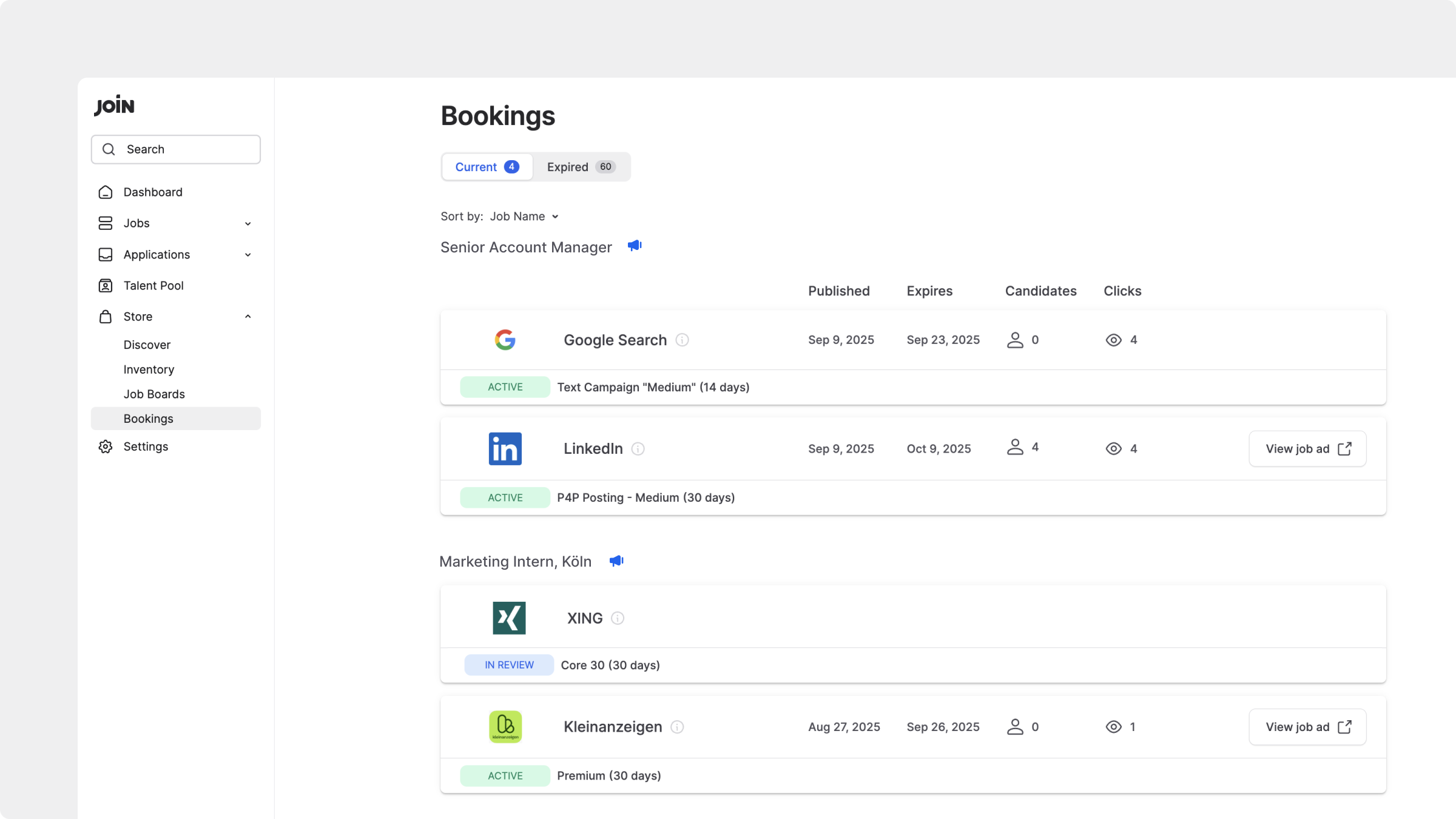Go to Job Boards in sidebar

click(154, 394)
